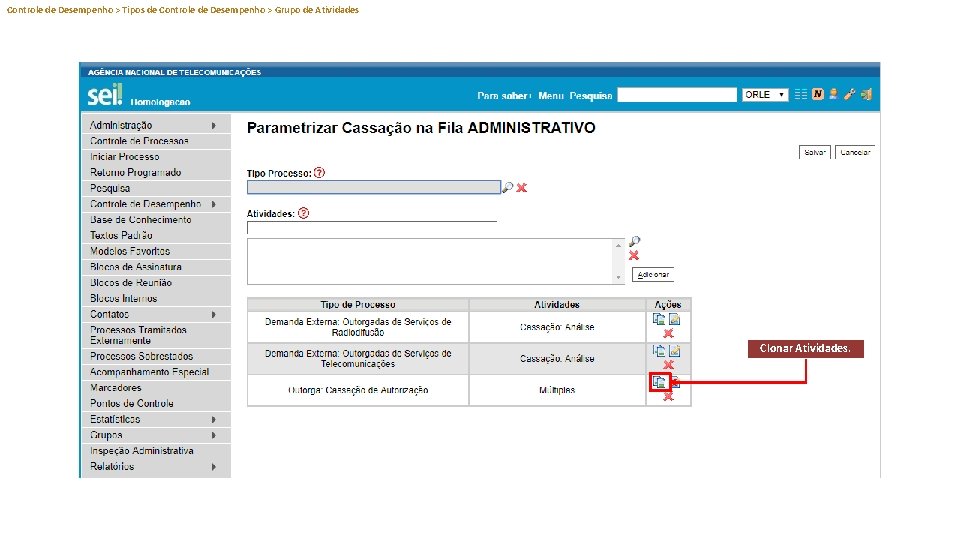Remove Tipo Processo with red X

click(522, 187)
